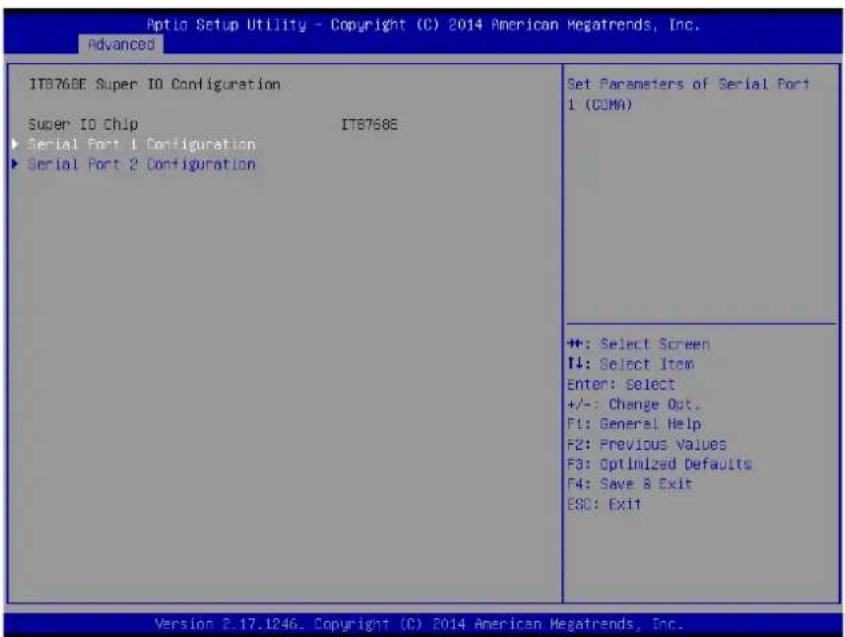Select the Super IO Chip label

[x=83, y=124]
